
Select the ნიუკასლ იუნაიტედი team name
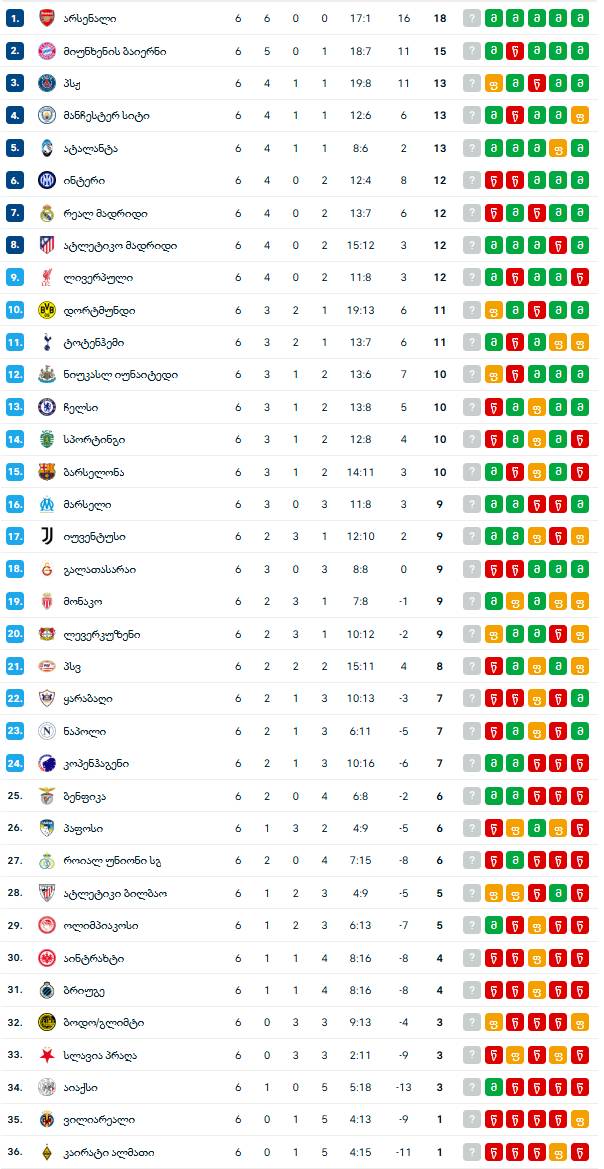pyautogui.click(x=120, y=375)
